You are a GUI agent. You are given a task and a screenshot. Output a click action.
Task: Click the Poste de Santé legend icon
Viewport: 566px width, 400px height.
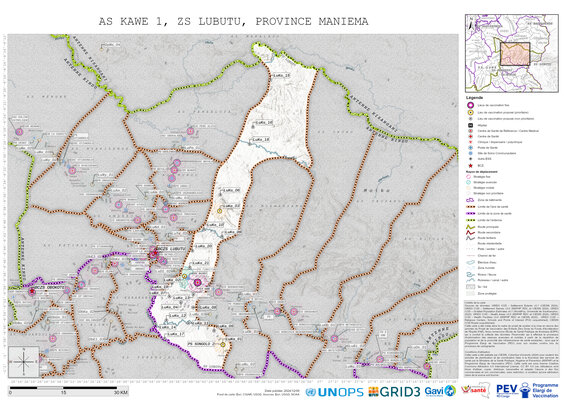(470, 148)
